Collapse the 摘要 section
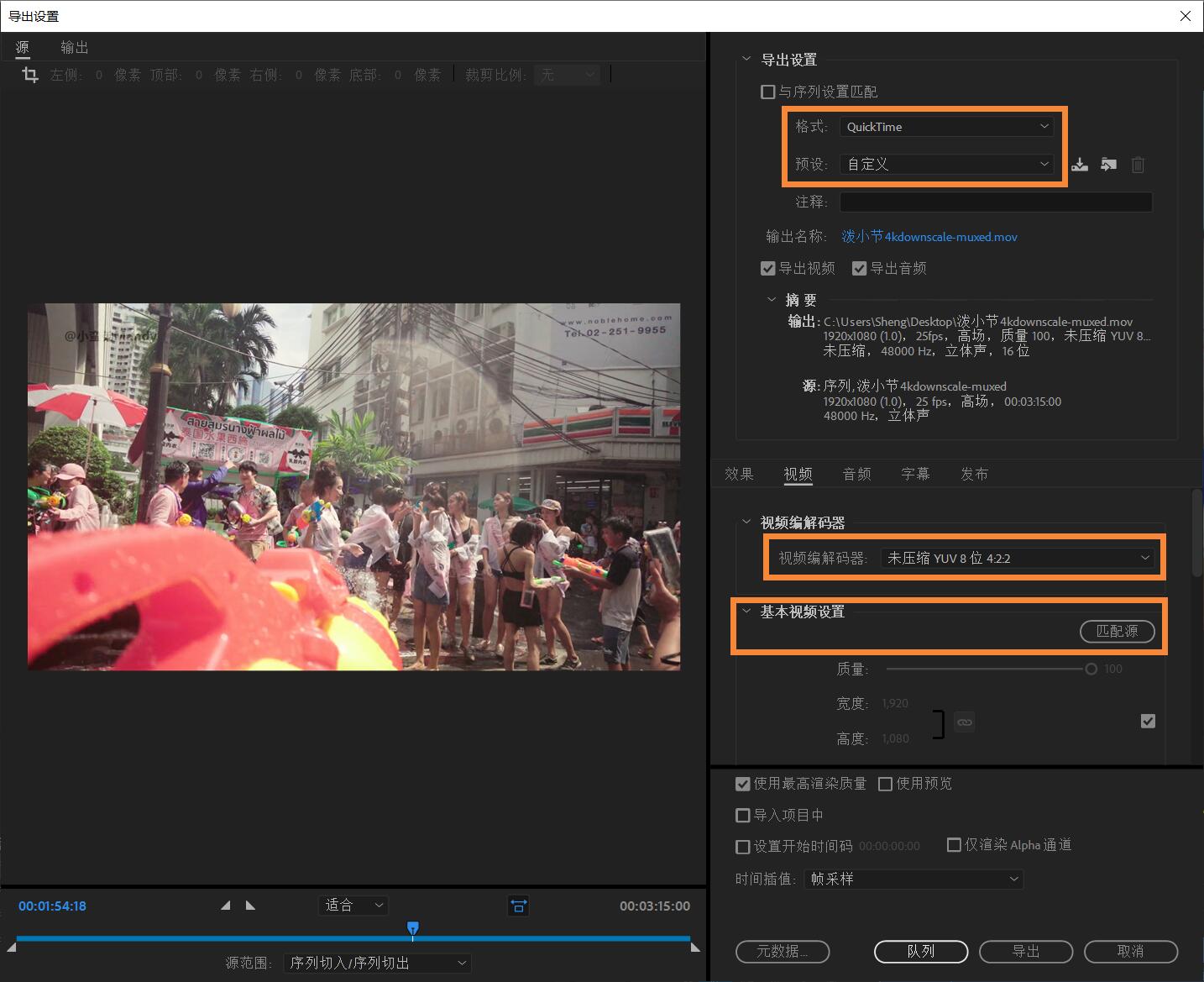The image size is (1204, 982). (772, 300)
